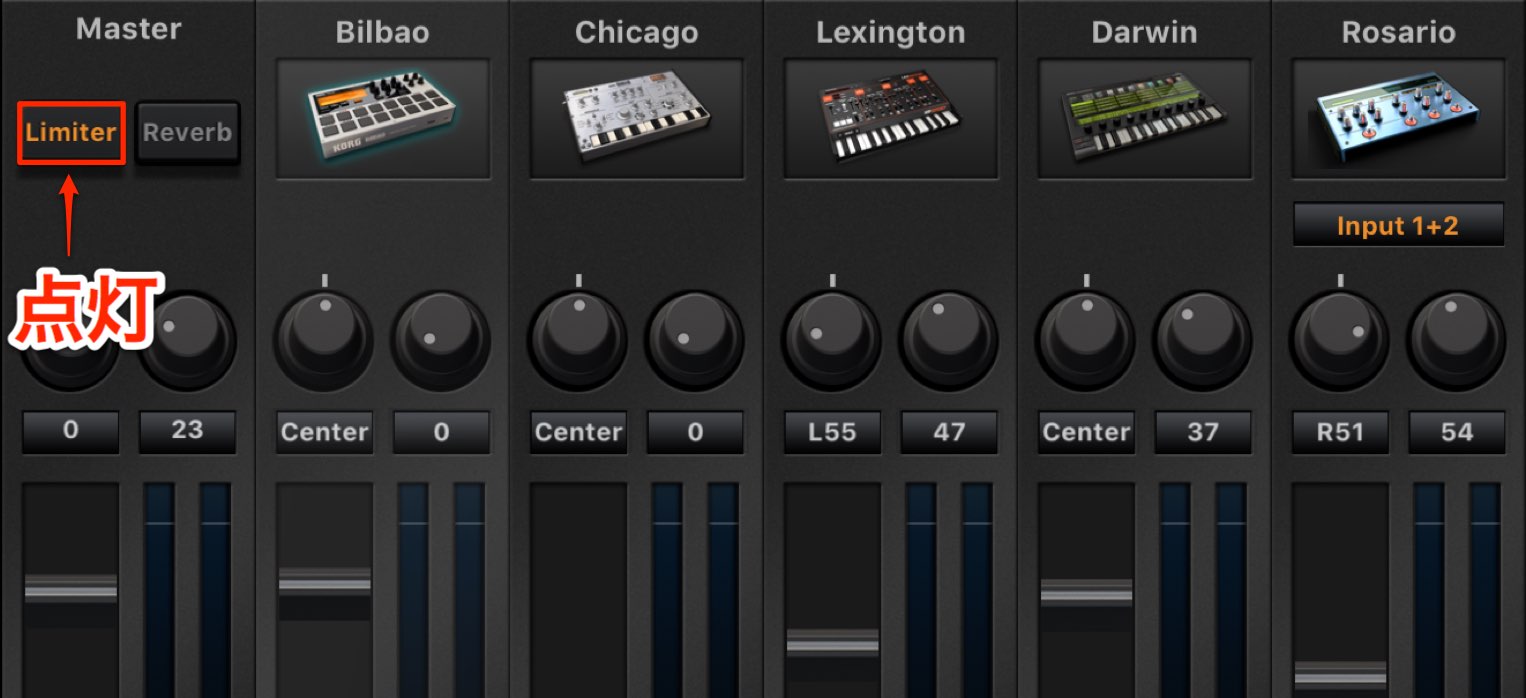
Task: Click the Bilbao send knob
Action: click(x=441, y=339)
